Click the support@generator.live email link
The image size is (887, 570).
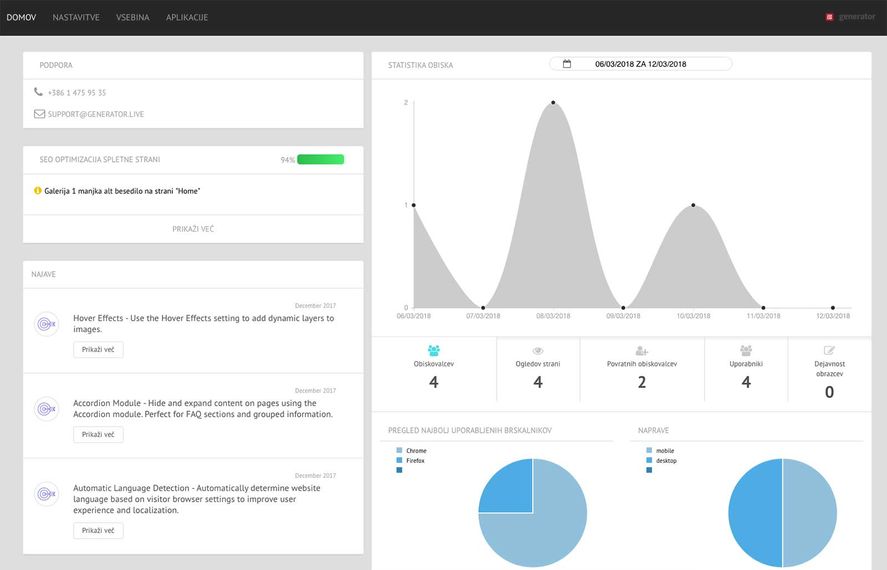pyautogui.click(x=96, y=114)
